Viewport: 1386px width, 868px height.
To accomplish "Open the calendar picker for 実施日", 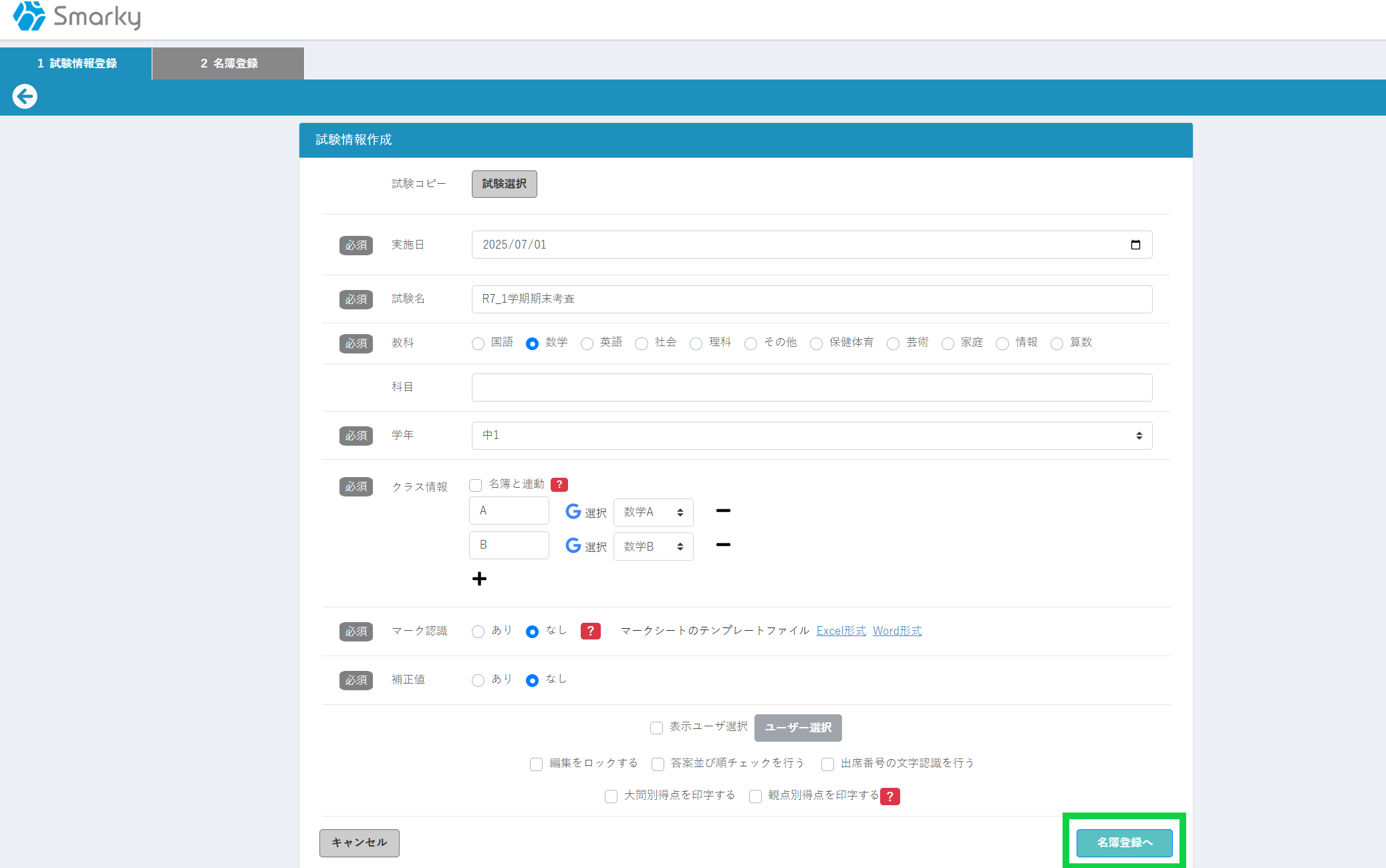I will tap(1135, 245).
